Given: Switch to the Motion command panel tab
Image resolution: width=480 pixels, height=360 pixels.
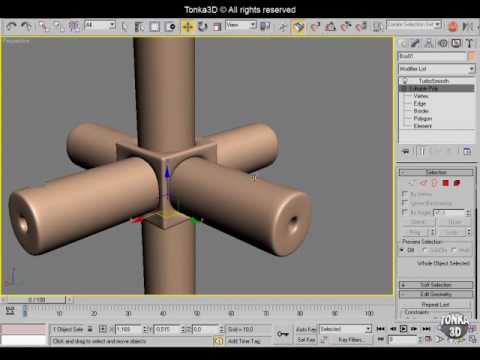Looking at the screenshot, I should tap(443, 43).
